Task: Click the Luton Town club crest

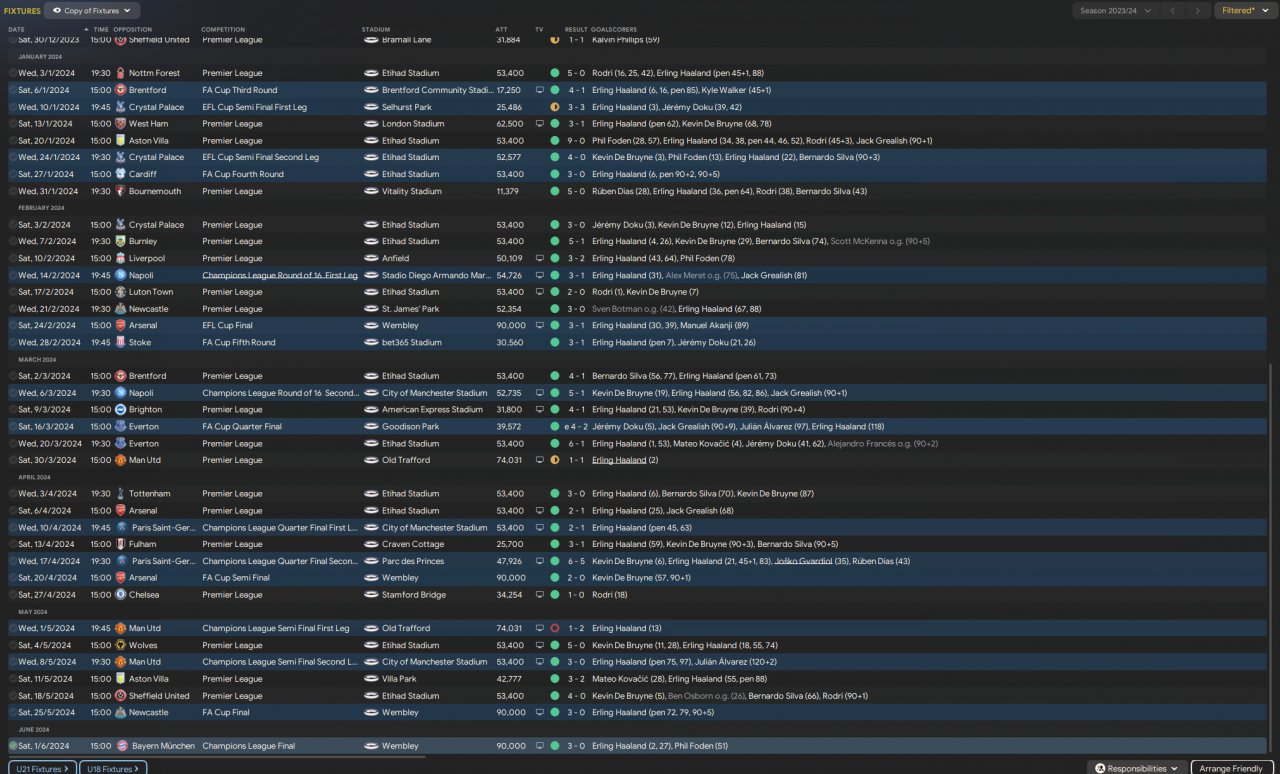Action: pyautogui.click(x=121, y=292)
